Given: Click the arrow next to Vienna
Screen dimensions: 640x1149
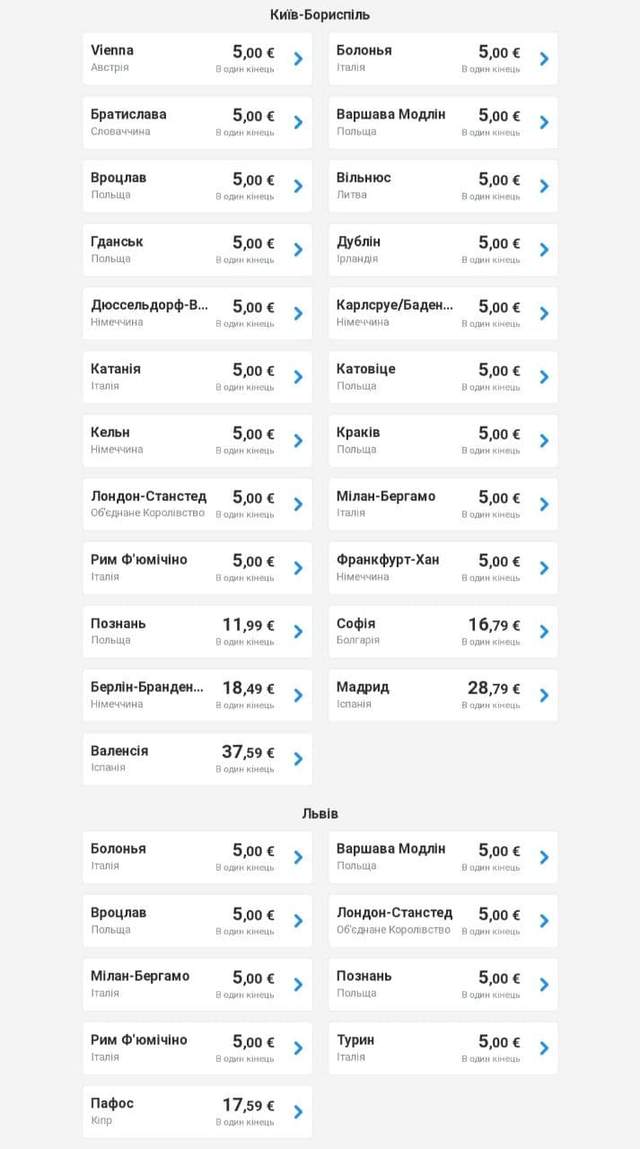Looking at the screenshot, I should (x=298, y=59).
